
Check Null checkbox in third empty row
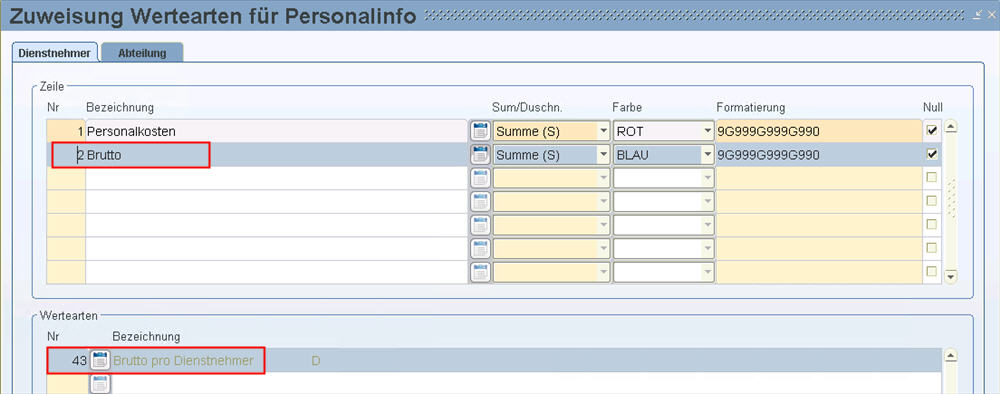click(x=932, y=224)
